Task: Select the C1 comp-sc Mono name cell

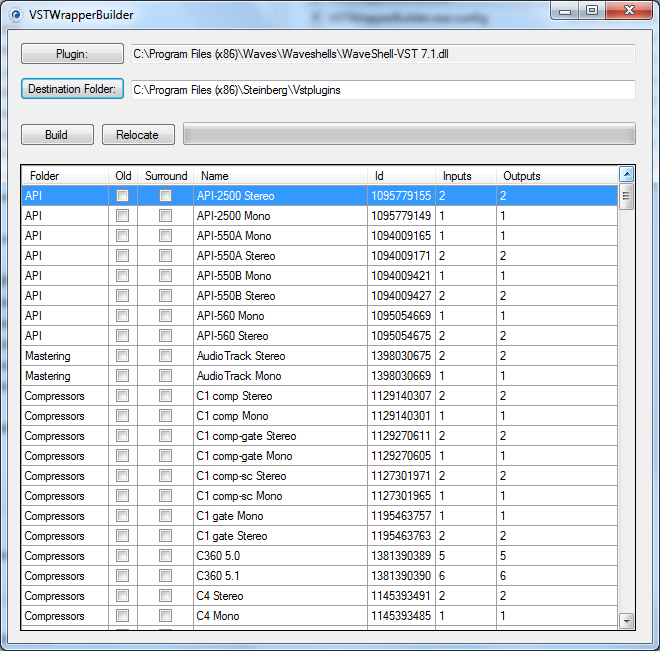Action: click(x=280, y=496)
